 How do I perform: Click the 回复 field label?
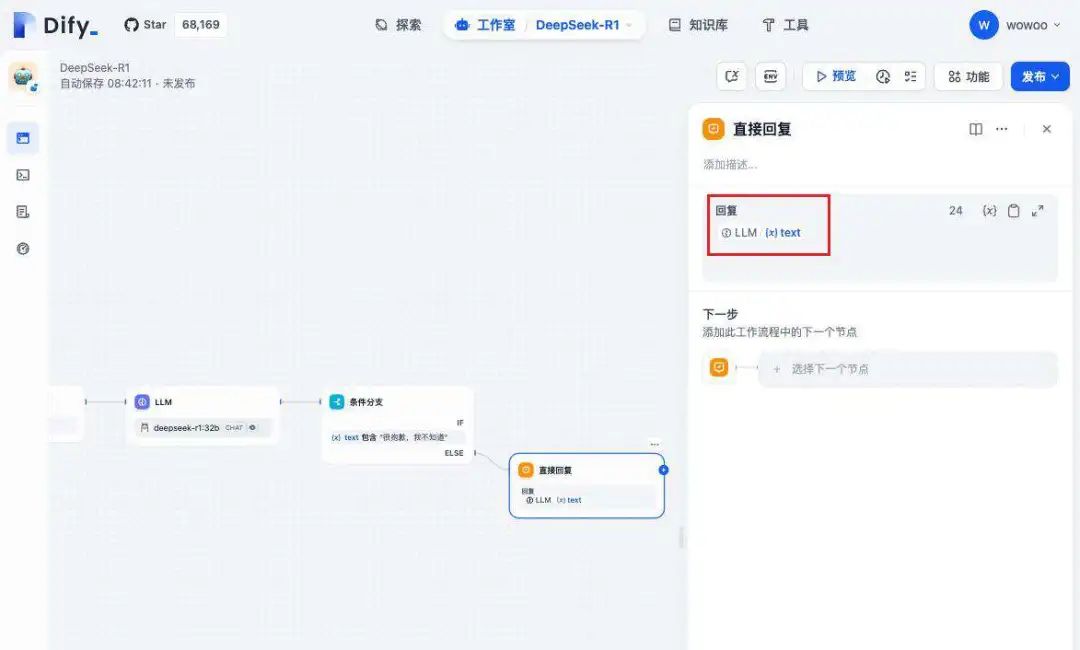[726, 211]
